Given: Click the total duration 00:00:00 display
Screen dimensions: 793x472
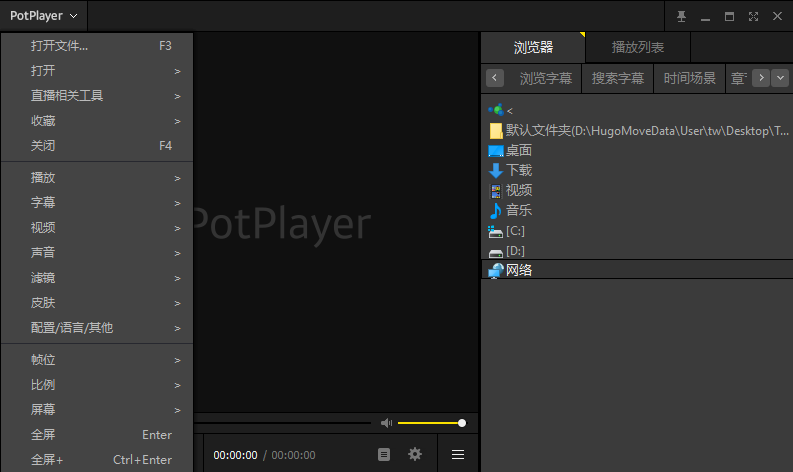Looking at the screenshot, I should pyautogui.click(x=293, y=455).
